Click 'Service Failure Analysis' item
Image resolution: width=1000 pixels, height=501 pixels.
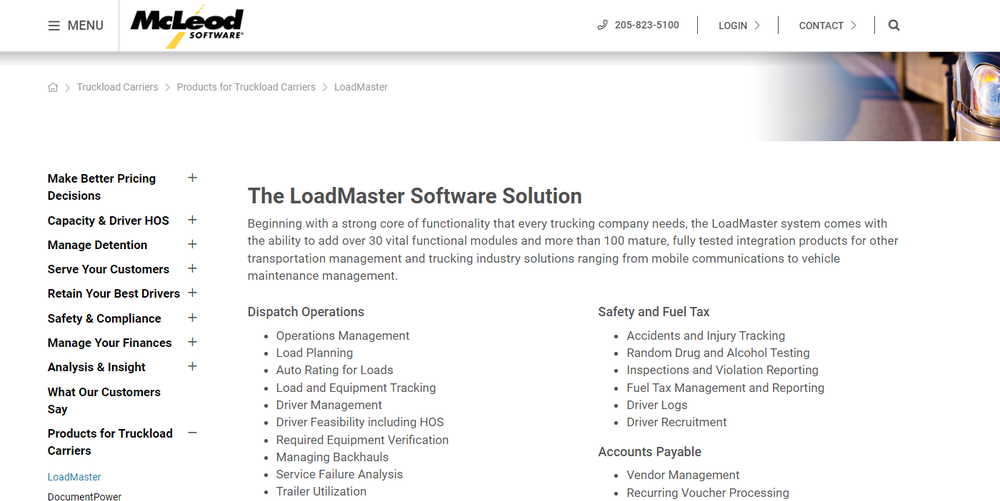[339, 474]
